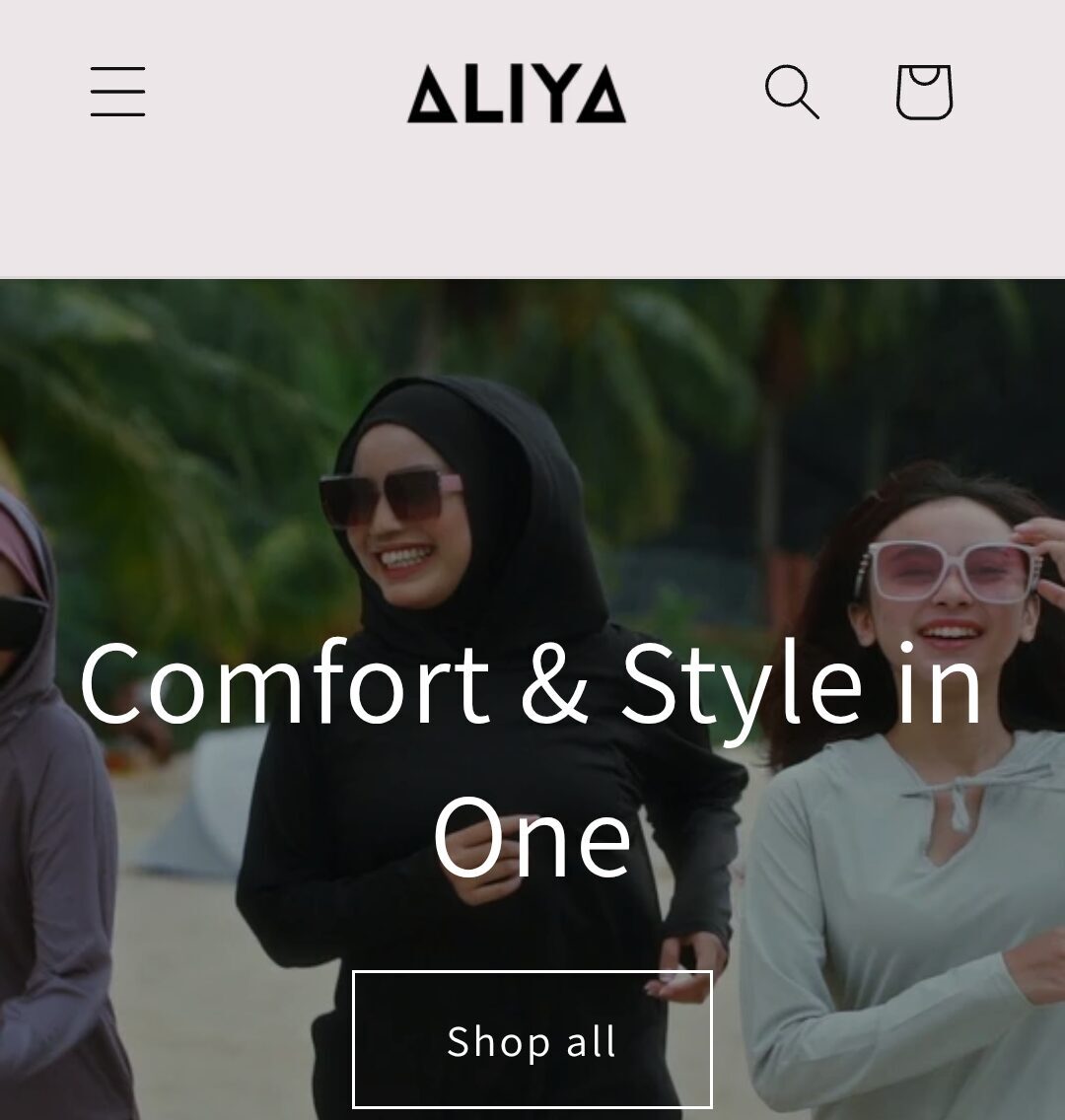Open the shopping cart bag icon

click(x=924, y=92)
